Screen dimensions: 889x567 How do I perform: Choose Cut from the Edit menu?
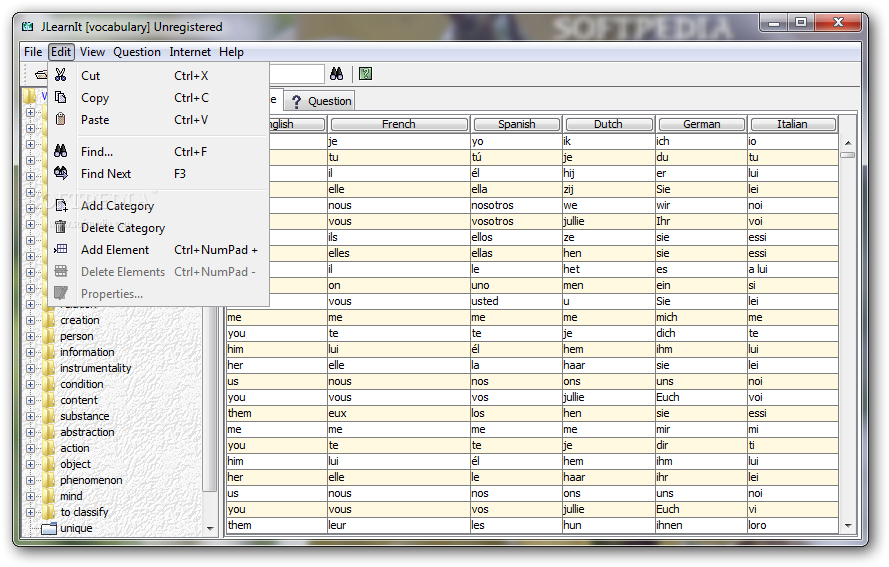[159, 75]
